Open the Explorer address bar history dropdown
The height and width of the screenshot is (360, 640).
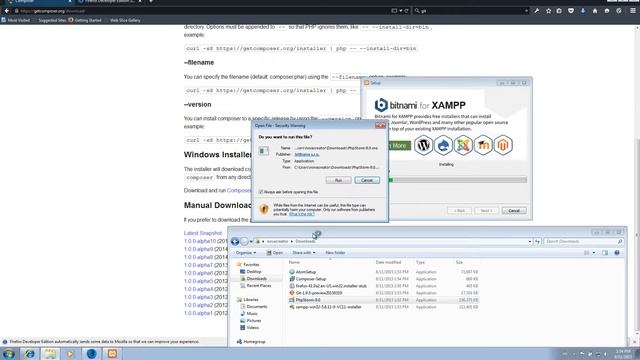point(530,242)
